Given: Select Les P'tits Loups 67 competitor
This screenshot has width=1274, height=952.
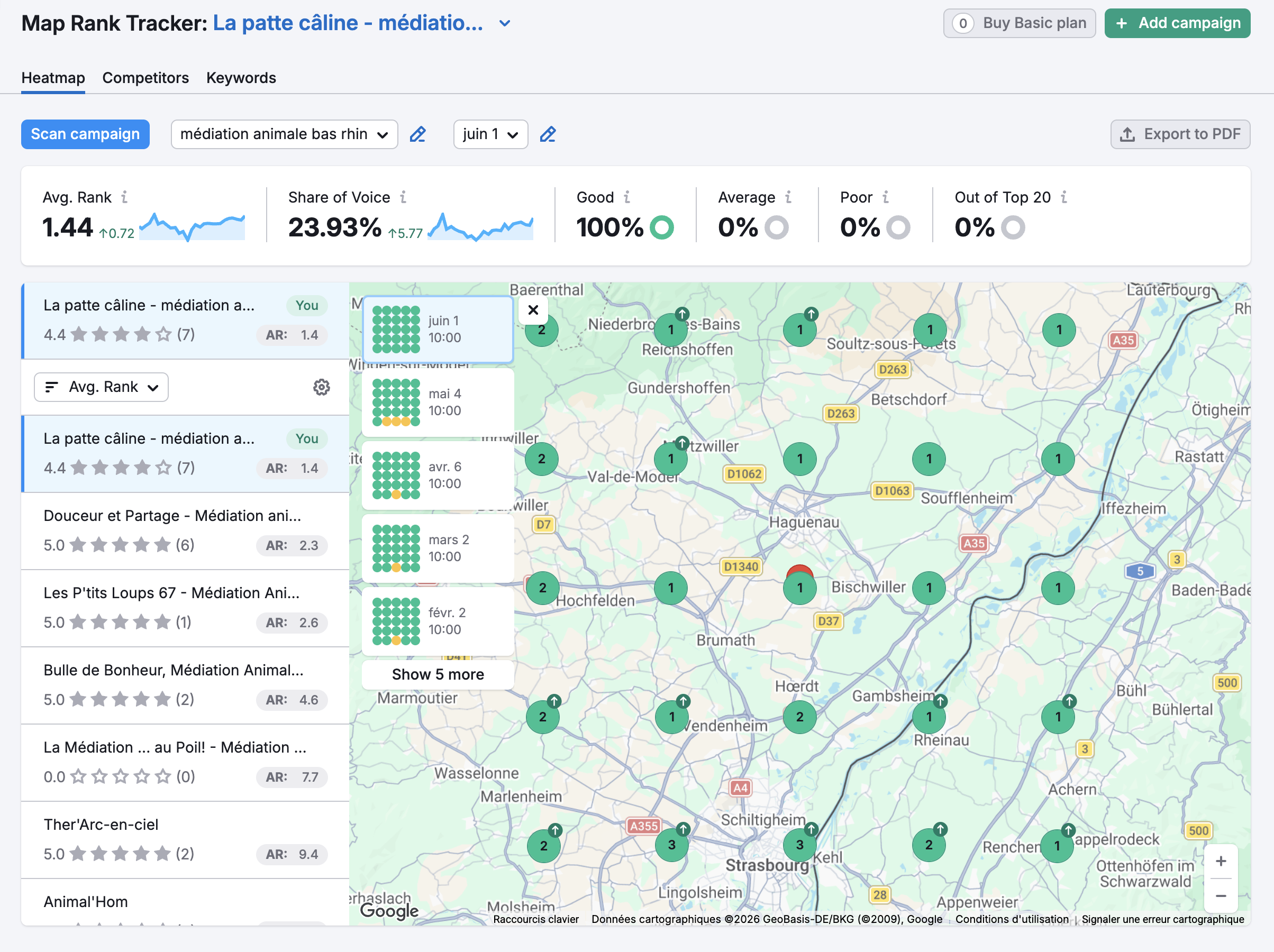Looking at the screenshot, I should pyautogui.click(x=185, y=608).
